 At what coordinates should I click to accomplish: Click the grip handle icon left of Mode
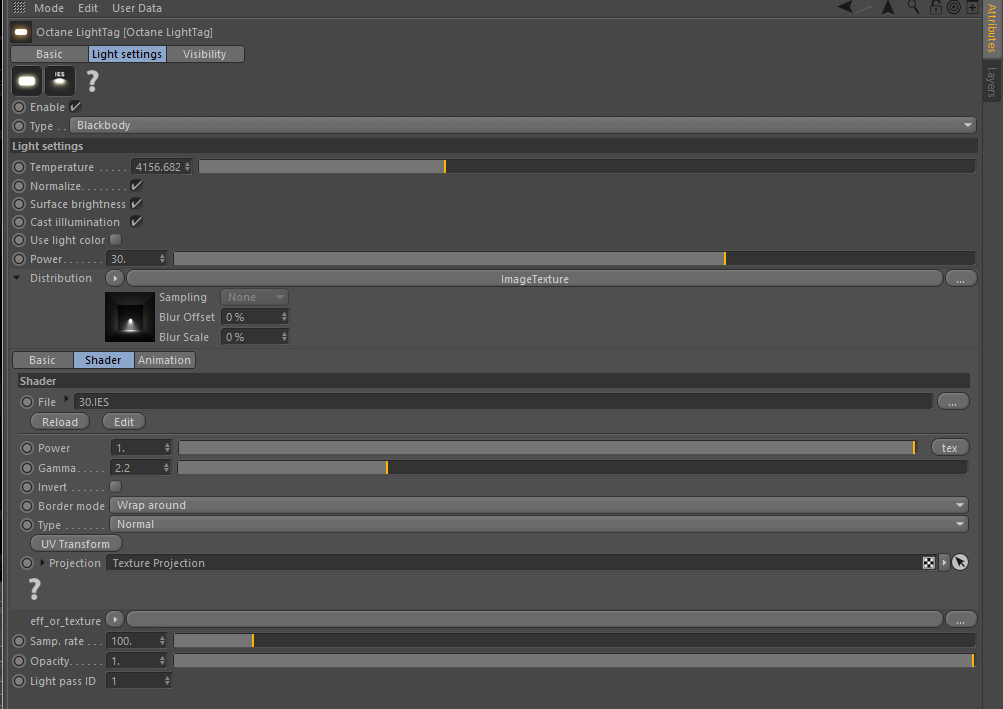pyautogui.click(x=19, y=8)
